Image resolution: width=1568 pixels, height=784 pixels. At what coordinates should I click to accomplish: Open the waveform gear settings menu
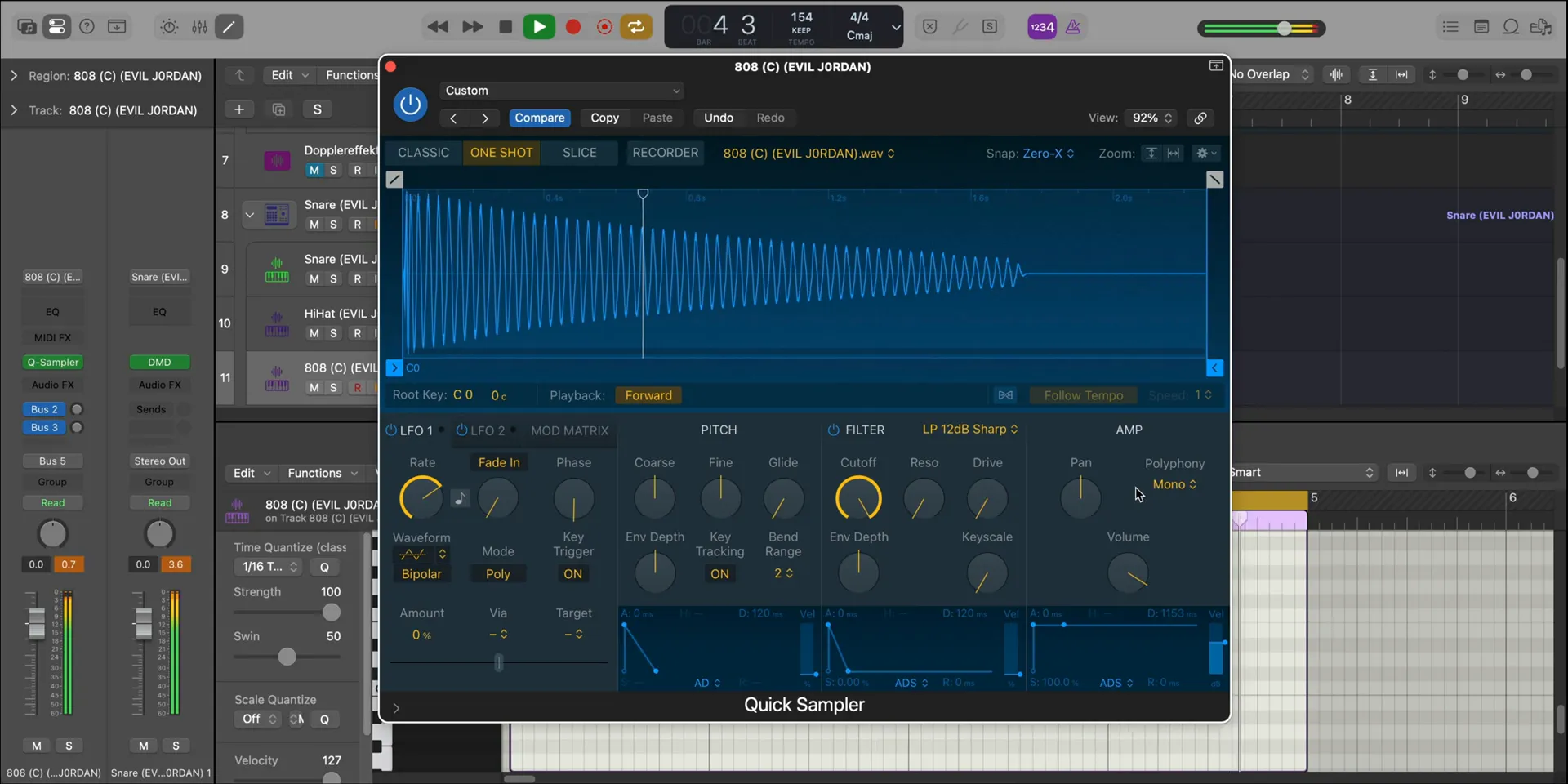[1205, 154]
